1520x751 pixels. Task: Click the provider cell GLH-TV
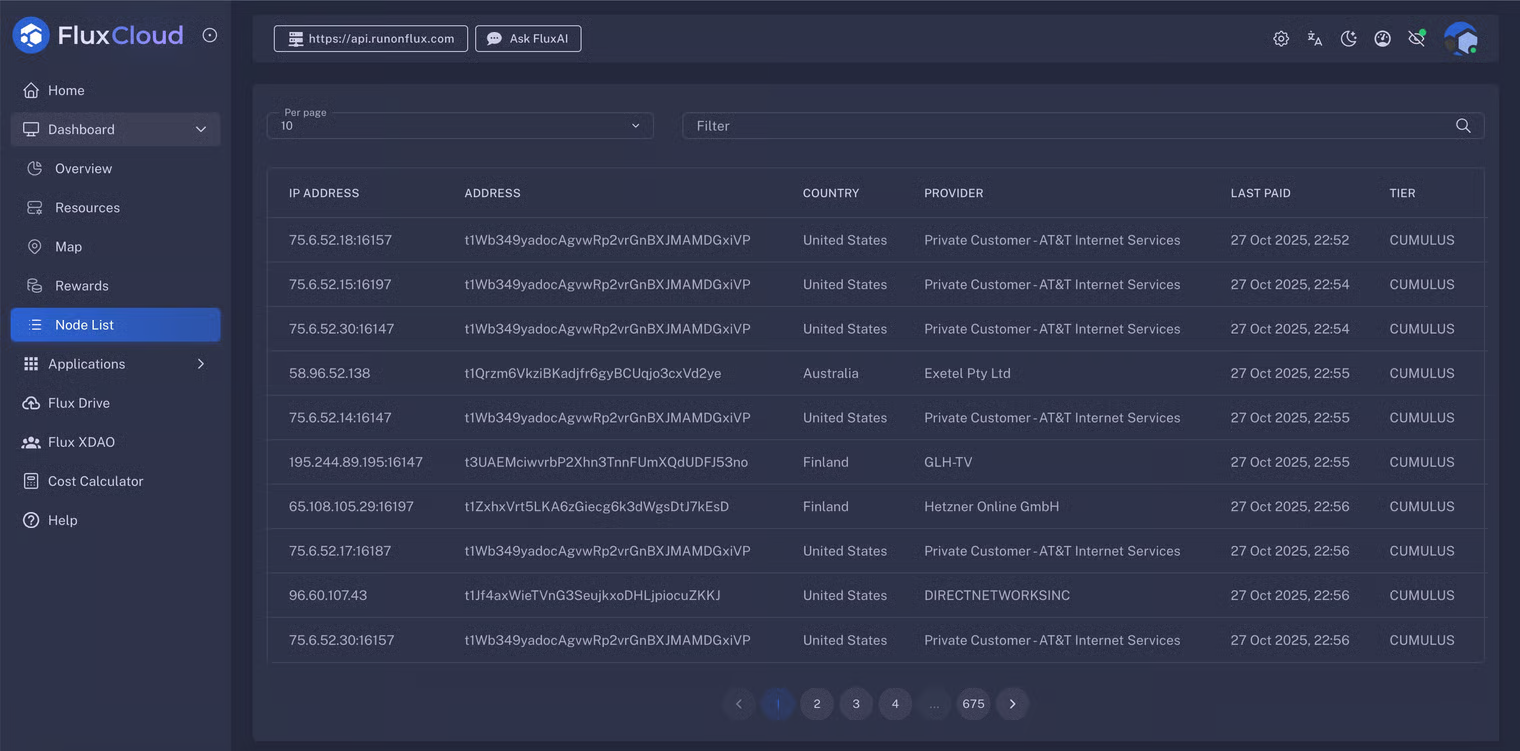(948, 462)
